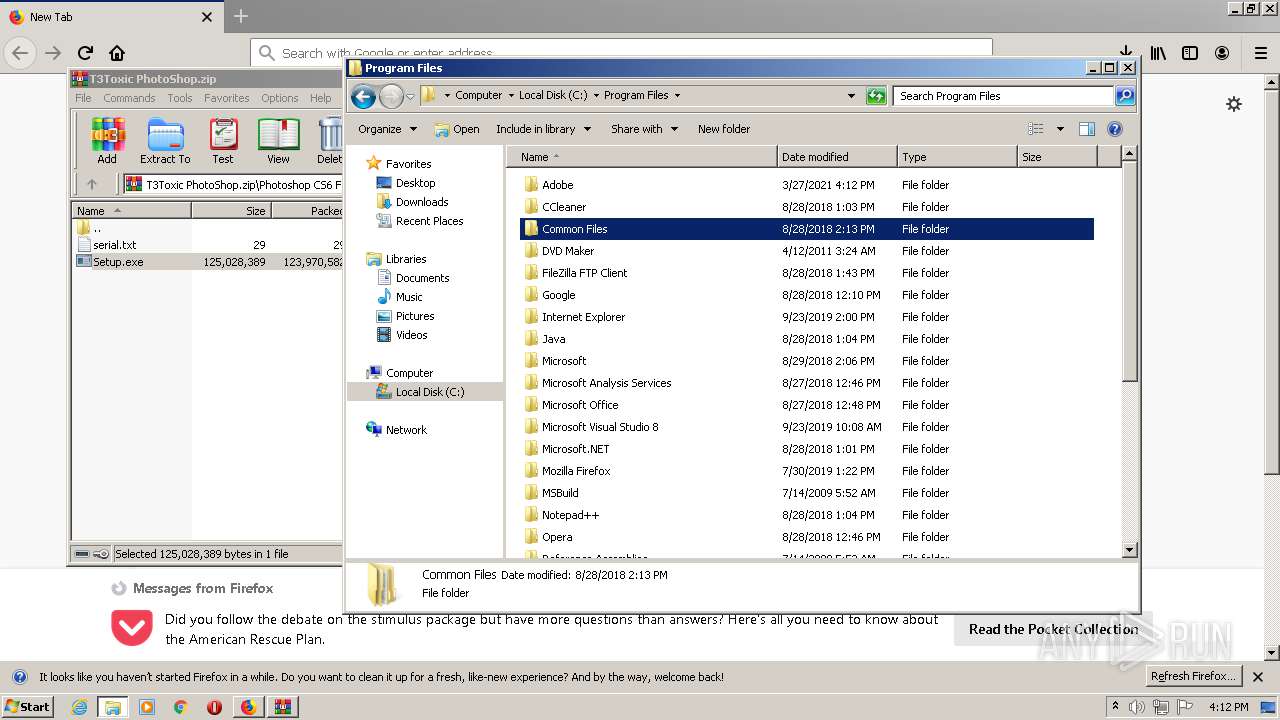Click Explorer Forward navigation arrow
The height and width of the screenshot is (720, 1280).
click(x=391, y=96)
